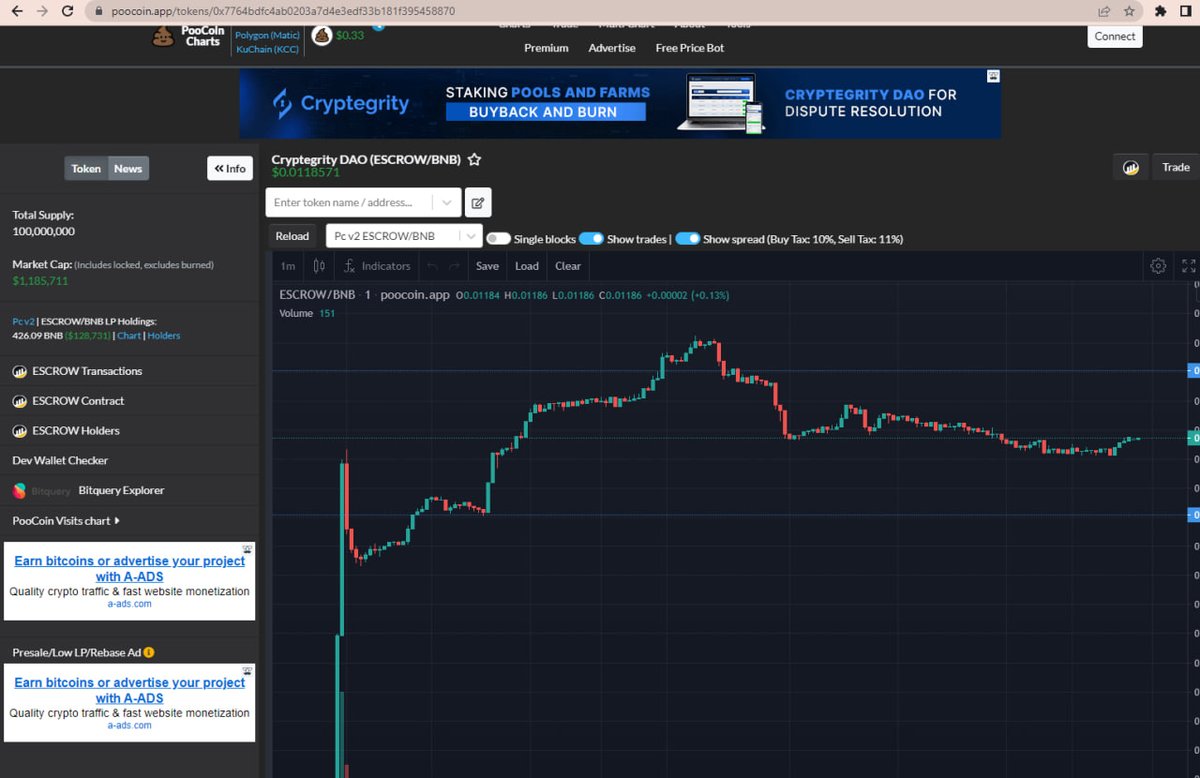Bookmark this page with browser star
Screen dimensions: 1200x778
1129,11
